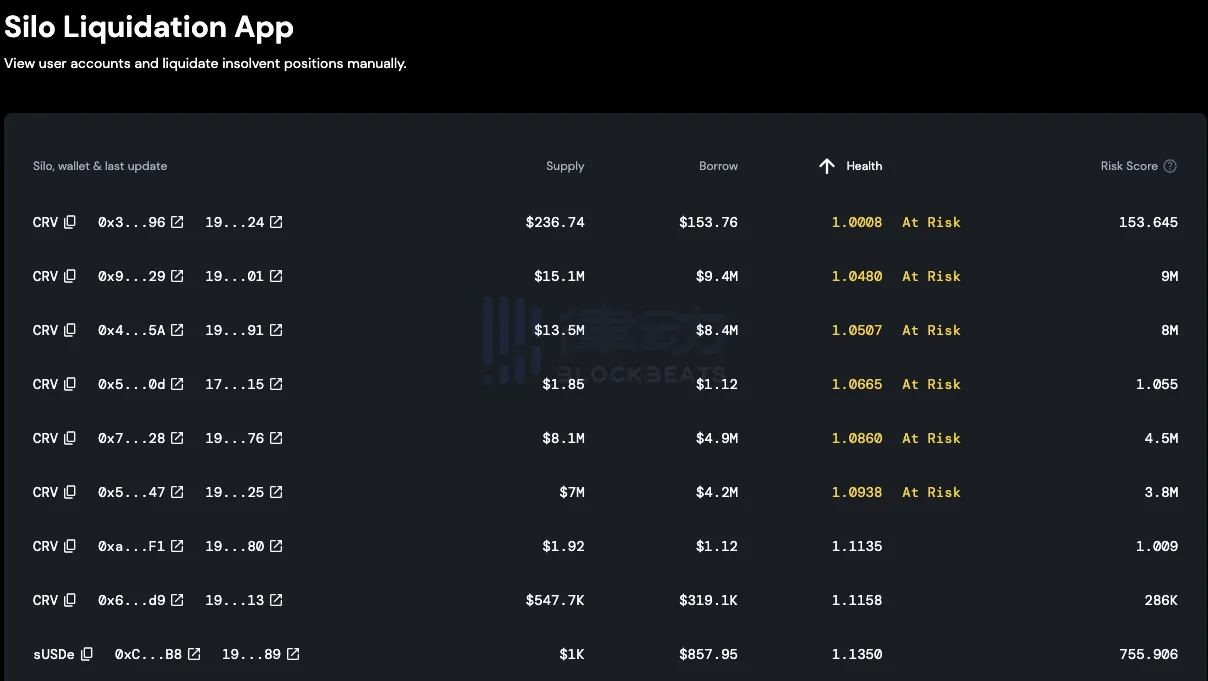The image size is (1208, 681).
Task: Click the Risk Score help icon
Action: 1170,166
